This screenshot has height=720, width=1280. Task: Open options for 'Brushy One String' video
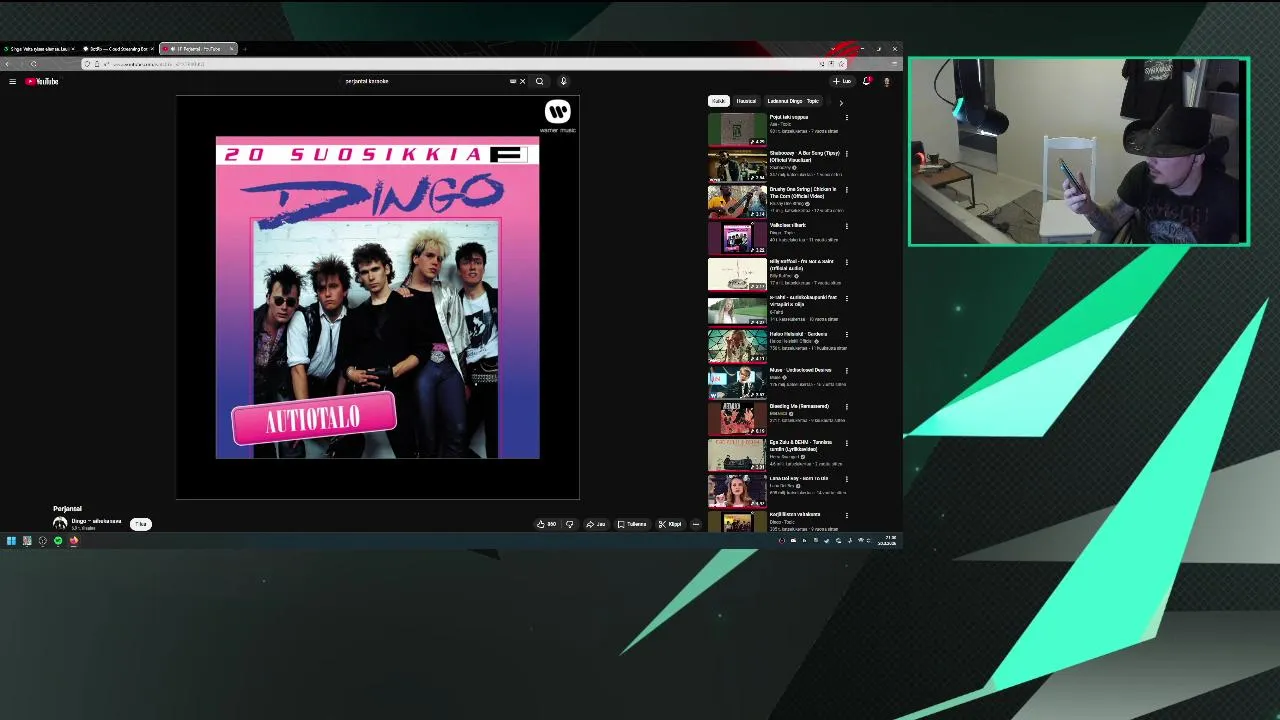(847, 190)
